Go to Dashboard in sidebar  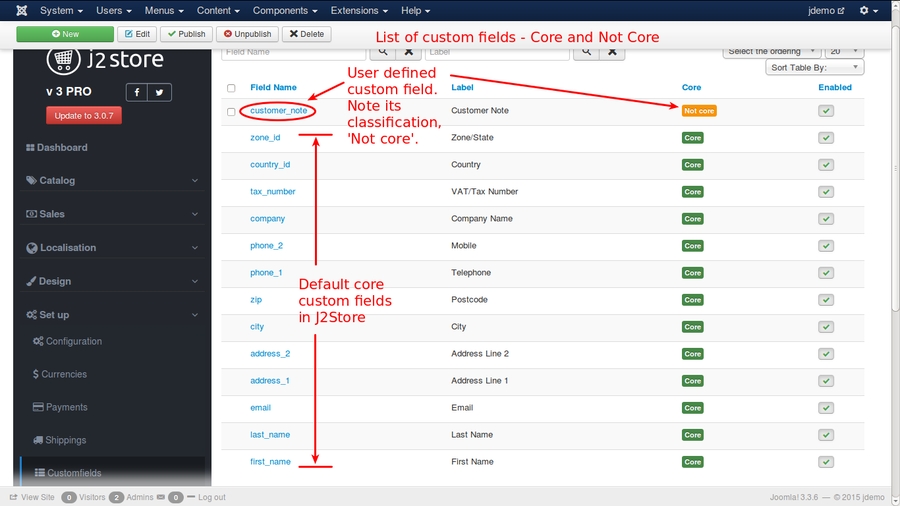pyautogui.click(x=57, y=147)
